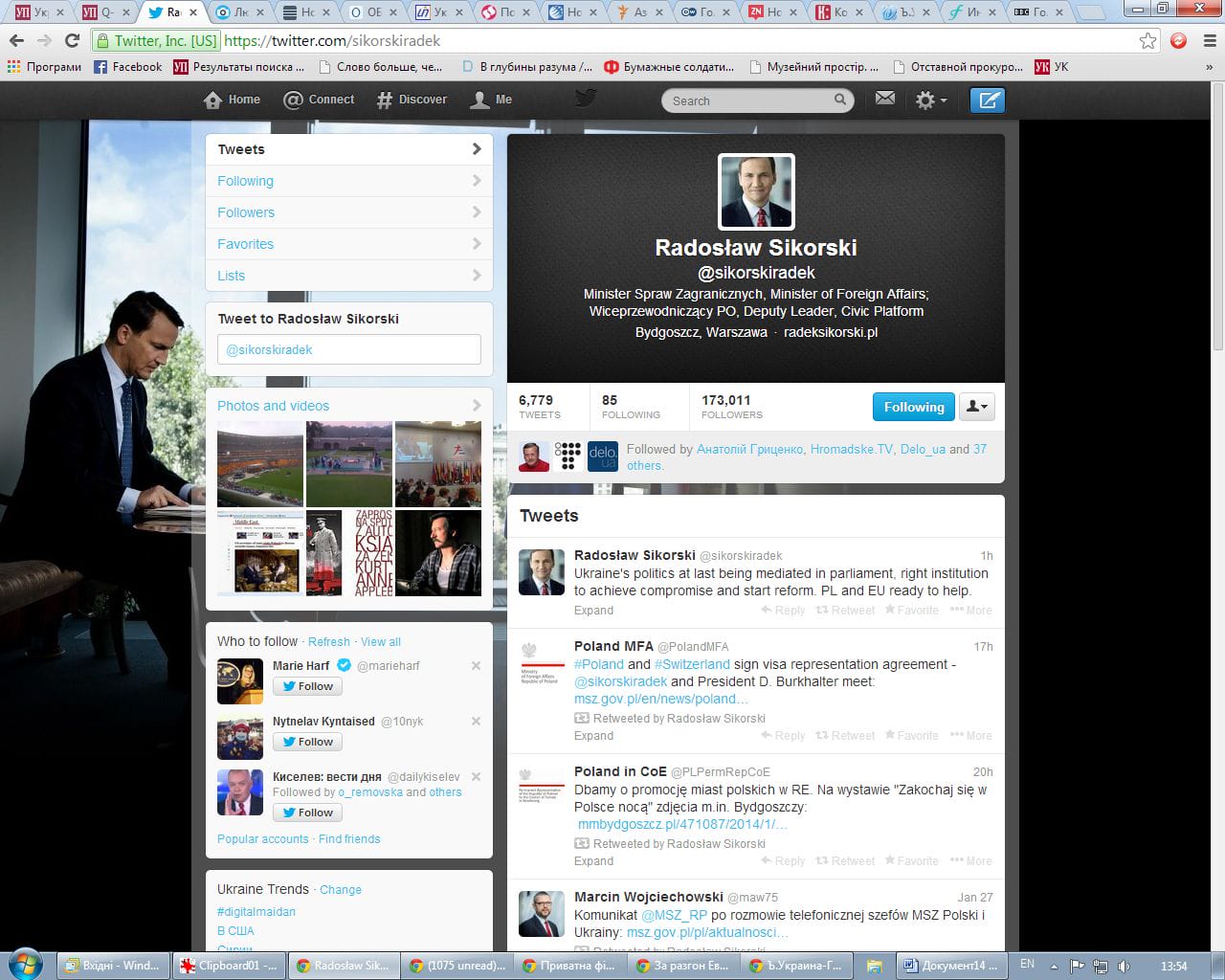Open the Windows Start menu
This screenshot has height=980, width=1225.
26,963
